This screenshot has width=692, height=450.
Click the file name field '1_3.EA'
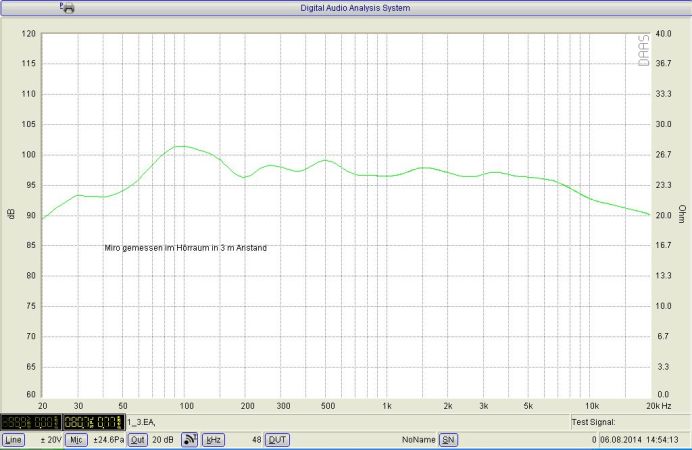pos(141,423)
